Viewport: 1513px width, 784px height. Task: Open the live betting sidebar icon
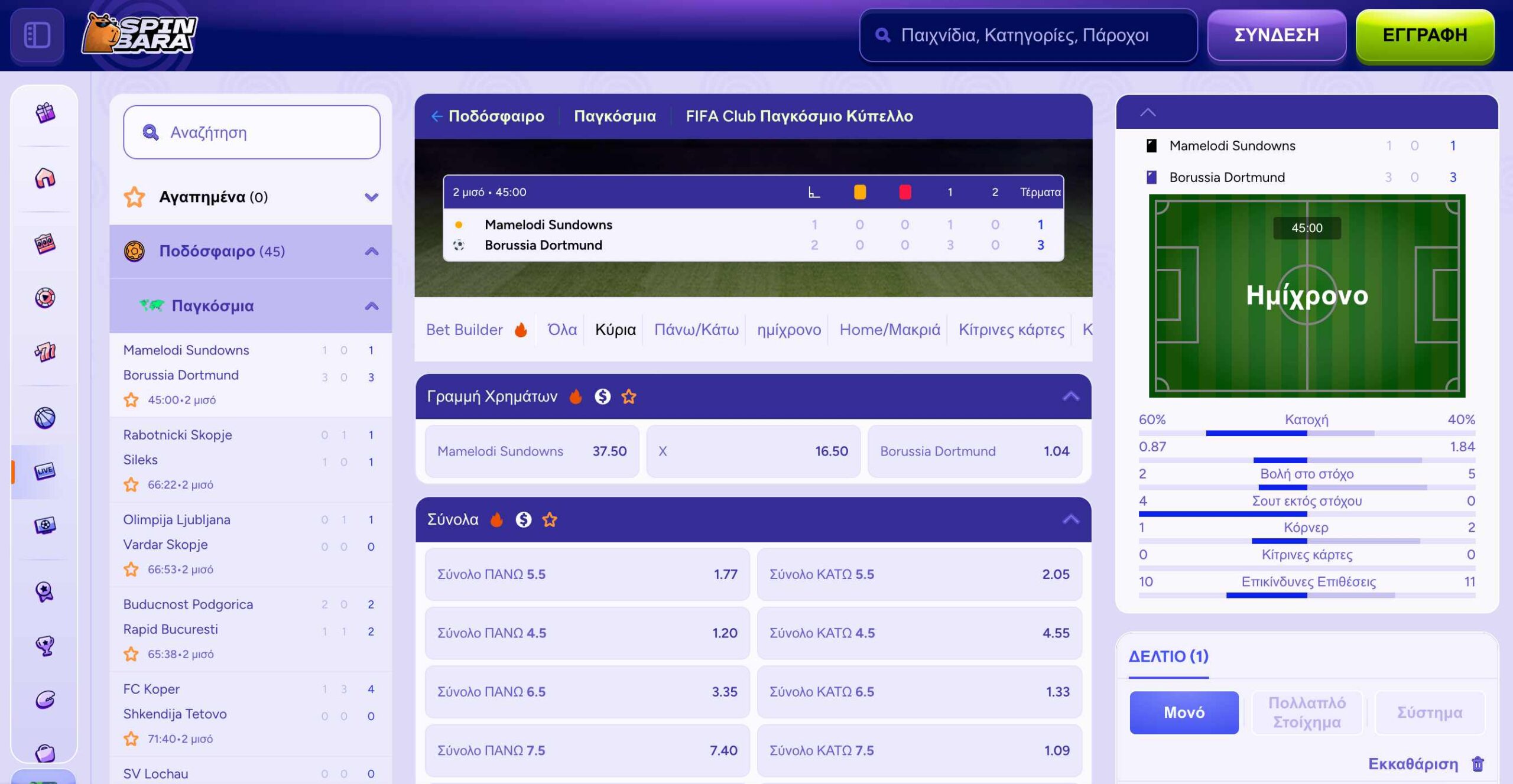45,471
